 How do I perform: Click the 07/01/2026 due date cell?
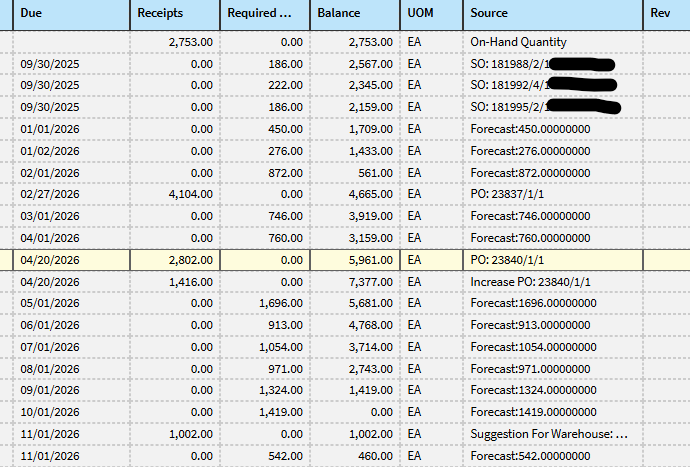72,347
